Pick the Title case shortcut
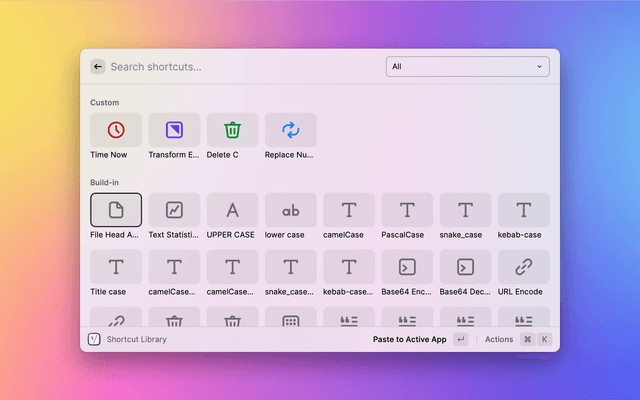The width and height of the screenshot is (640, 400). point(116,267)
